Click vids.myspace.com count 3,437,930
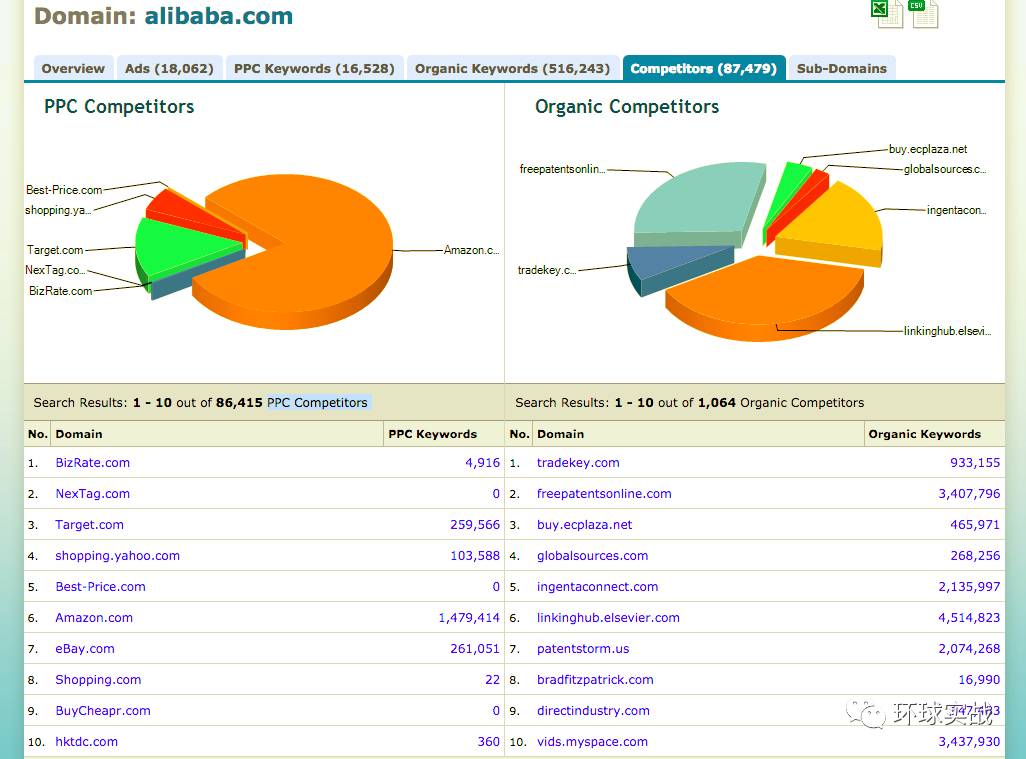This screenshot has height=759, width=1026. (x=969, y=741)
